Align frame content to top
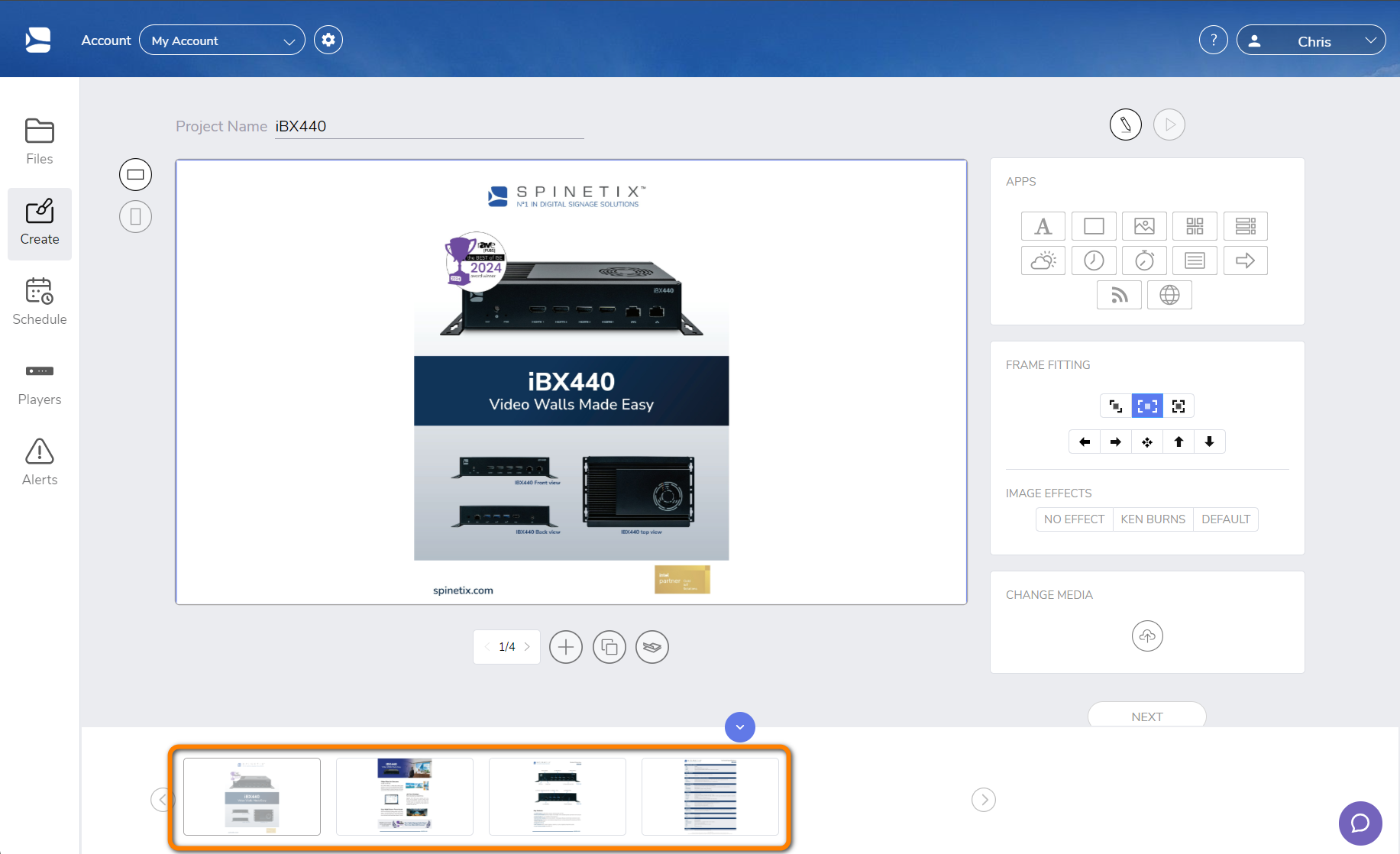Screen dimensions: 1400x854 [1179, 442]
